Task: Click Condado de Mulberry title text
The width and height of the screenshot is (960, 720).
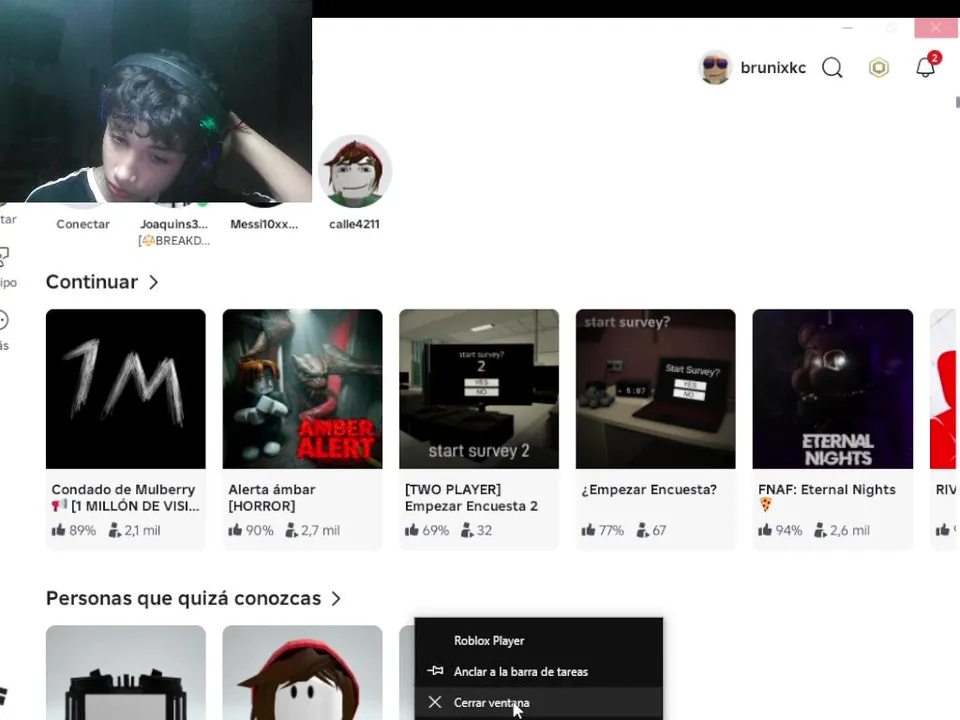Action: 126,498
